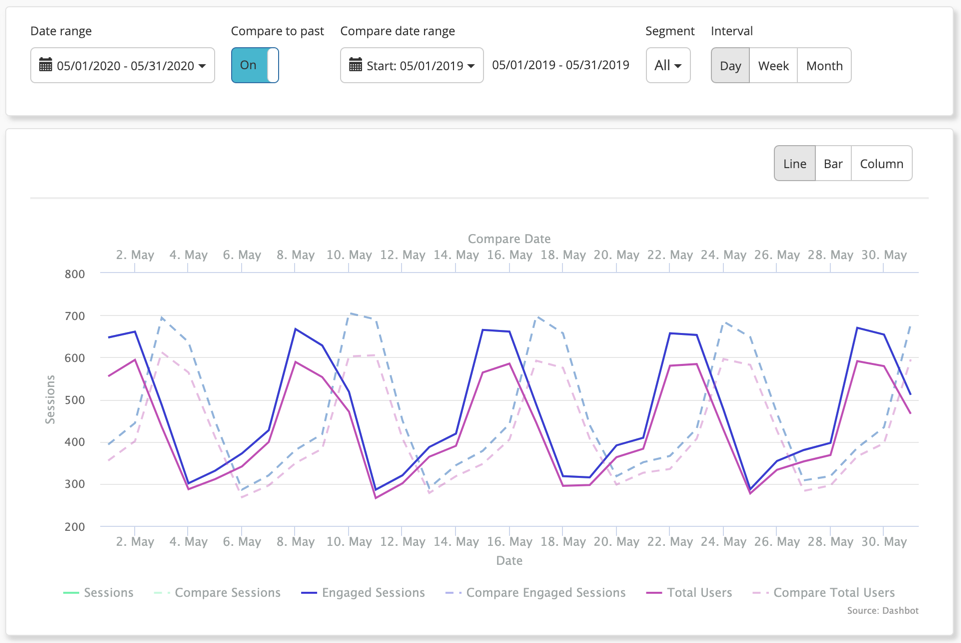Screen dimensions: 961x643
Task: Click the Sessions y-axis title
Action: (50, 400)
